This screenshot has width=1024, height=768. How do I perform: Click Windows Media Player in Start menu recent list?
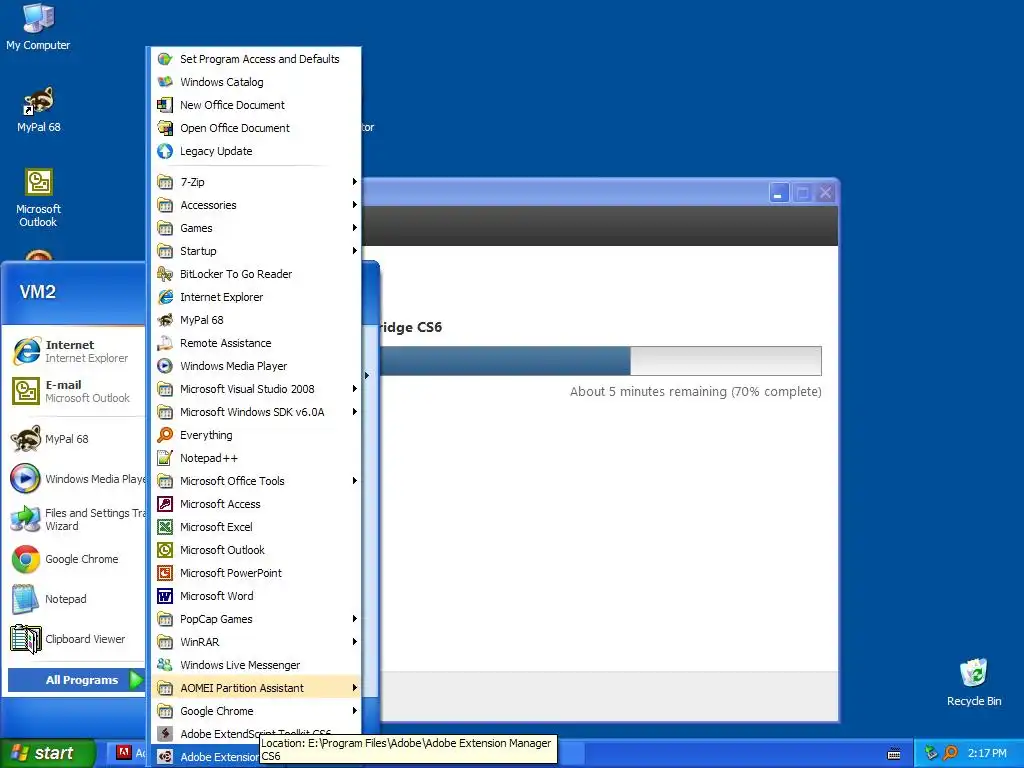pos(77,479)
